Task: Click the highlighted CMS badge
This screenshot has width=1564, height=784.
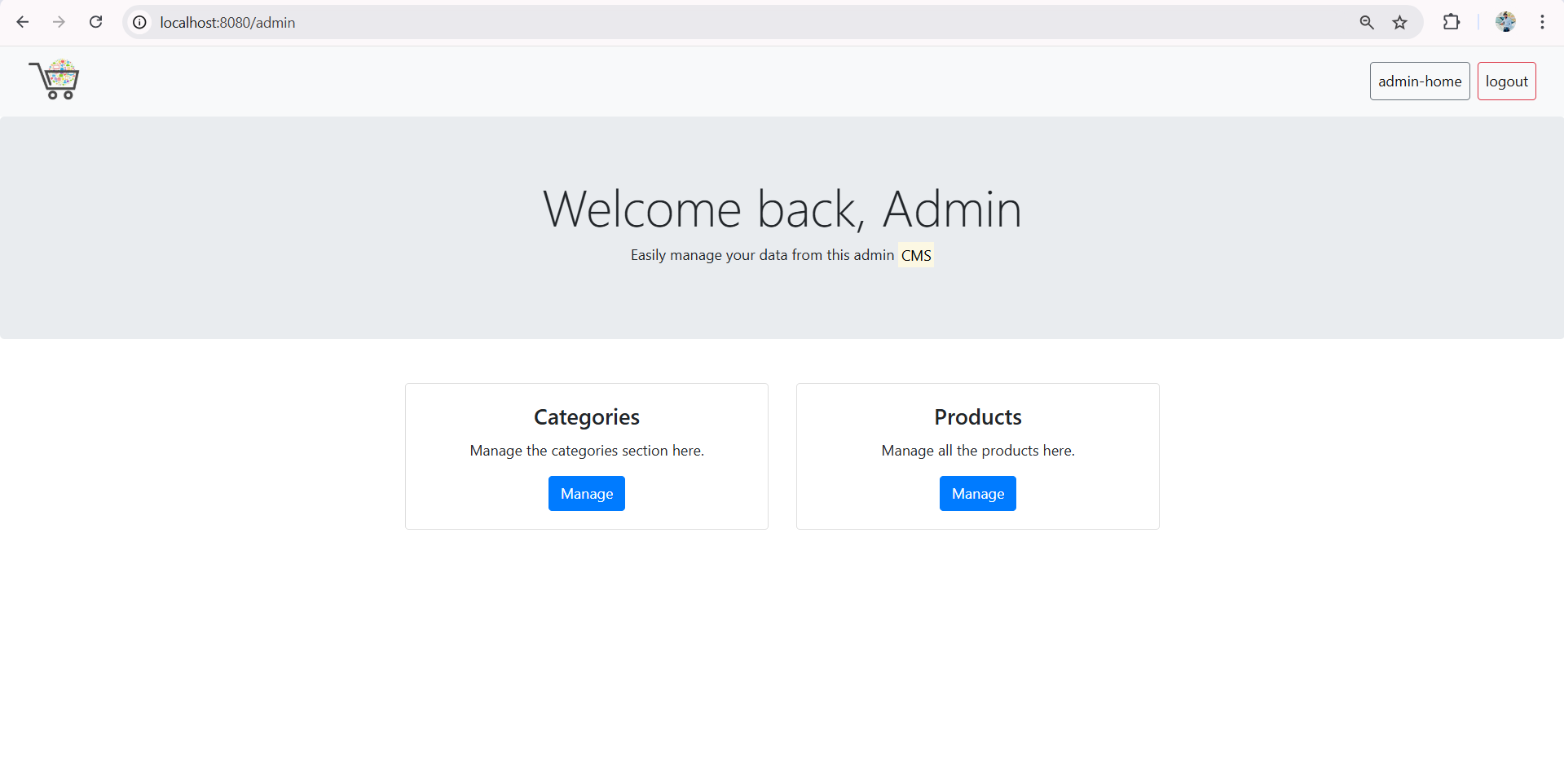Action: 915,256
